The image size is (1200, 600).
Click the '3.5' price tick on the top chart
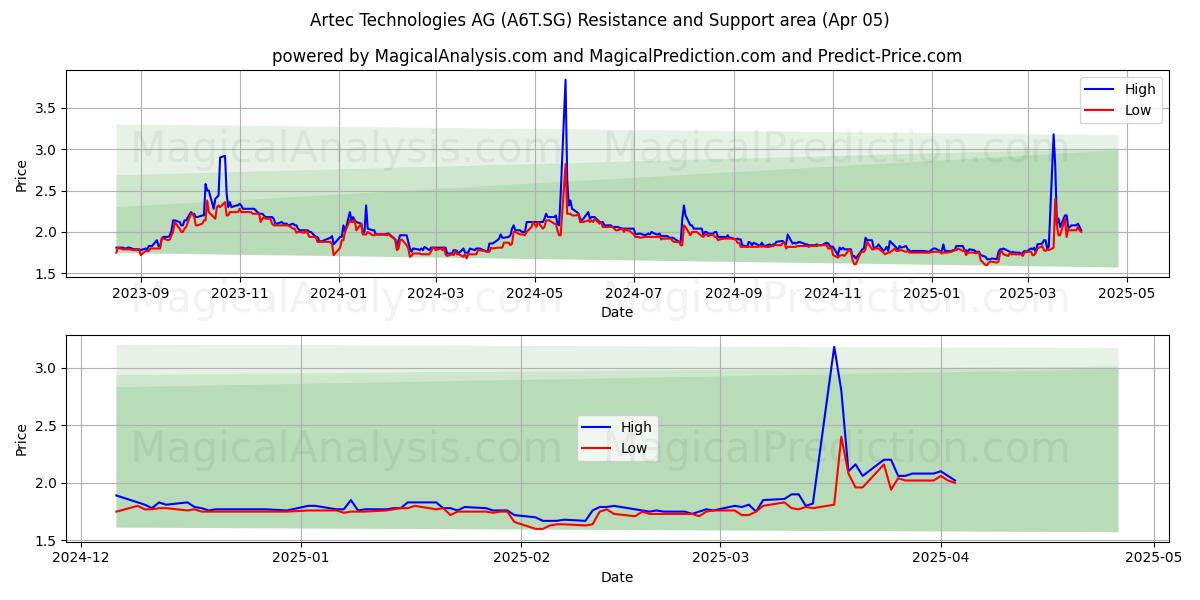(x=48, y=108)
